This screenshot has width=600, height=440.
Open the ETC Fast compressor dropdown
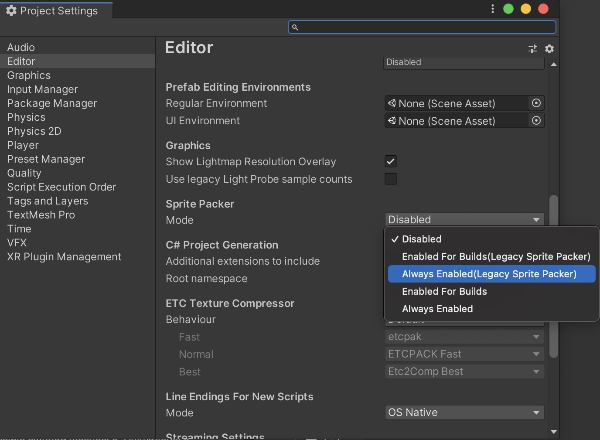pyautogui.click(x=465, y=337)
